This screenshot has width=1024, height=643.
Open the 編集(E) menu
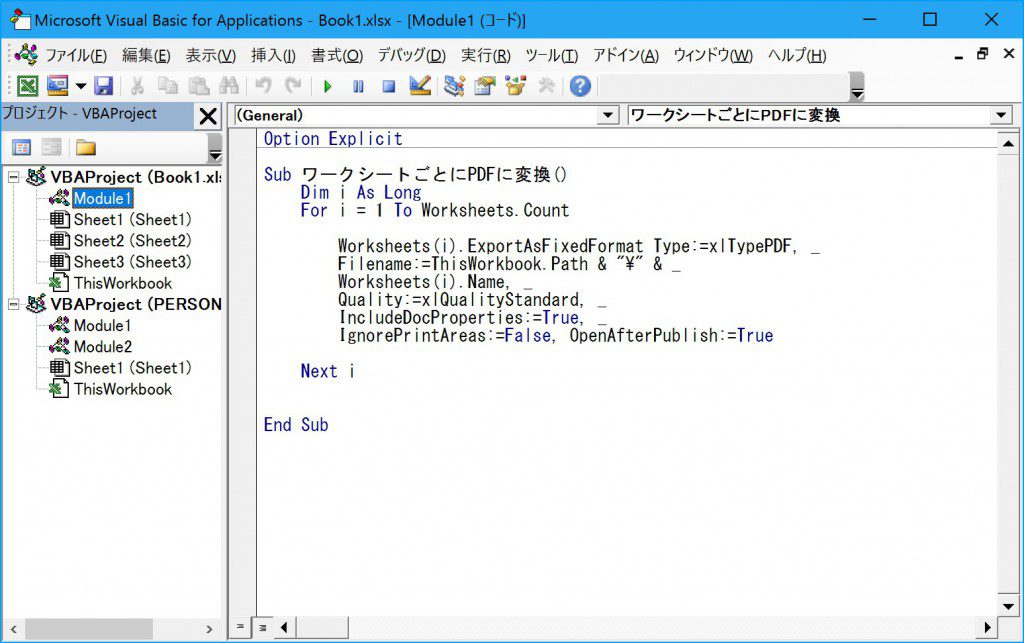pyautogui.click(x=146, y=55)
